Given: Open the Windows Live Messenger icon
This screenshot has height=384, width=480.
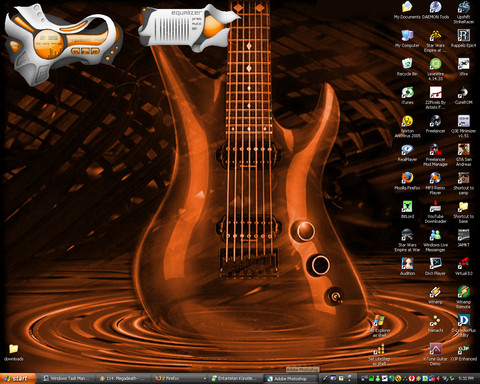Looking at the screenshot, I should (435, 240).
